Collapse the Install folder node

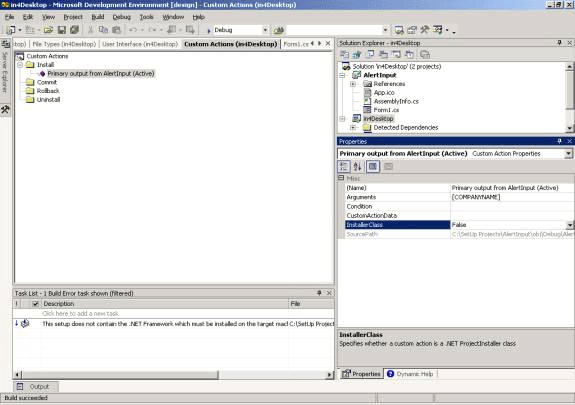(20, 65)
